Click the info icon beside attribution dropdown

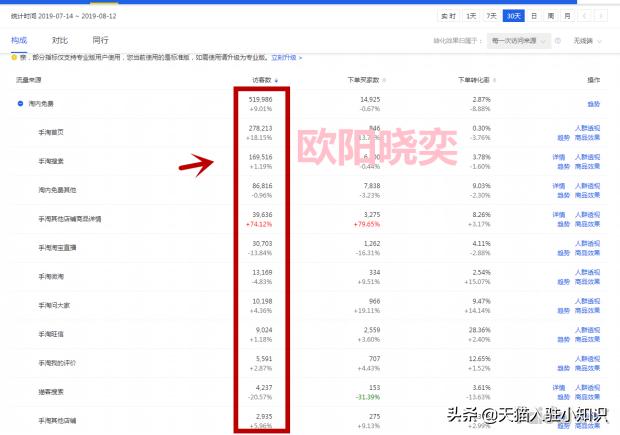point(558,41)
